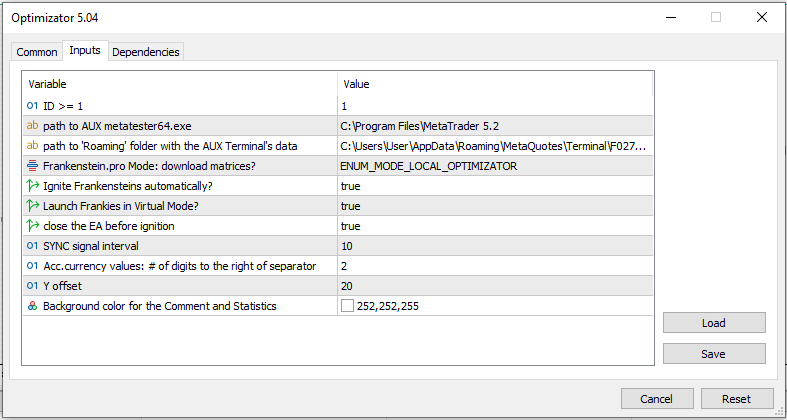Viewport: 787px width, 420px height.
Task: Click the 252,252,255 background color swatch
Action: pyautogui.click(x=347, y=306)
